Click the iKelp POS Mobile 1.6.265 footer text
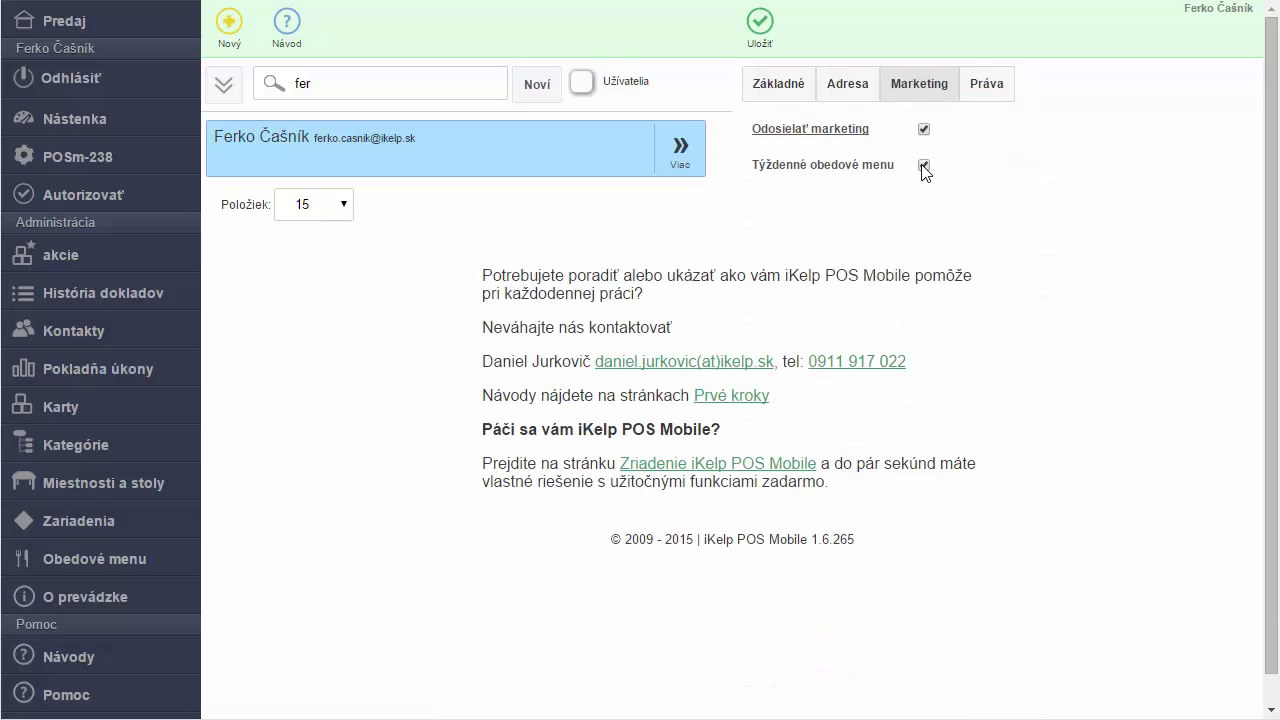Screen dimensions: 1280x720 click(779, 539)
